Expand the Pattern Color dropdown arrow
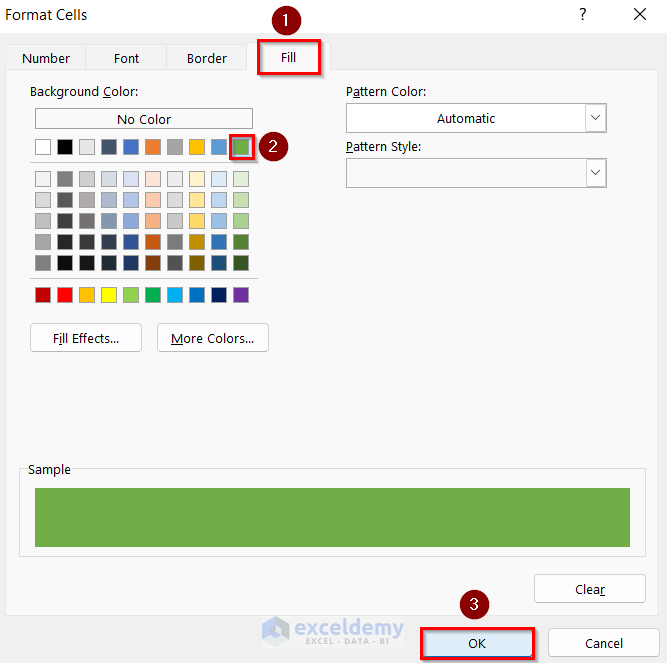Viewport: 667px width, 663px height. click(x=596, y=118)
